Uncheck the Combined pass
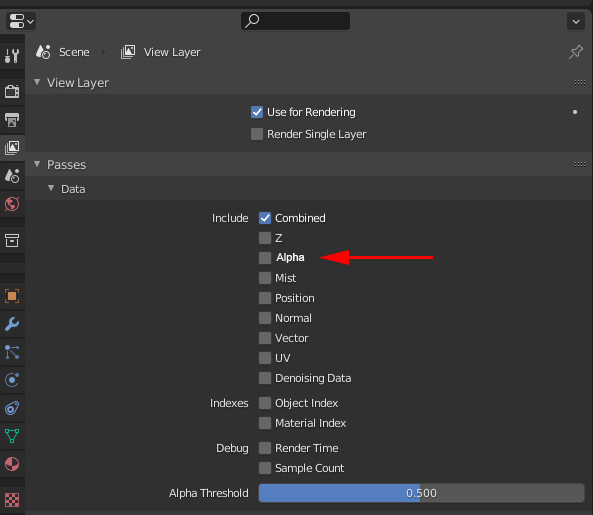Image resolution: width=593 pixels, height=515 pixels. pos(265,218)
